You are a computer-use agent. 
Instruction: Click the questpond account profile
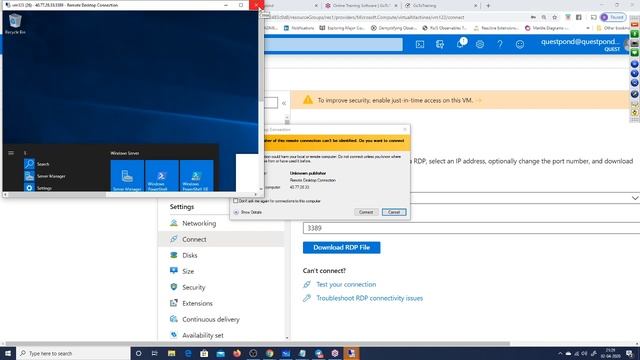point(580,44)
